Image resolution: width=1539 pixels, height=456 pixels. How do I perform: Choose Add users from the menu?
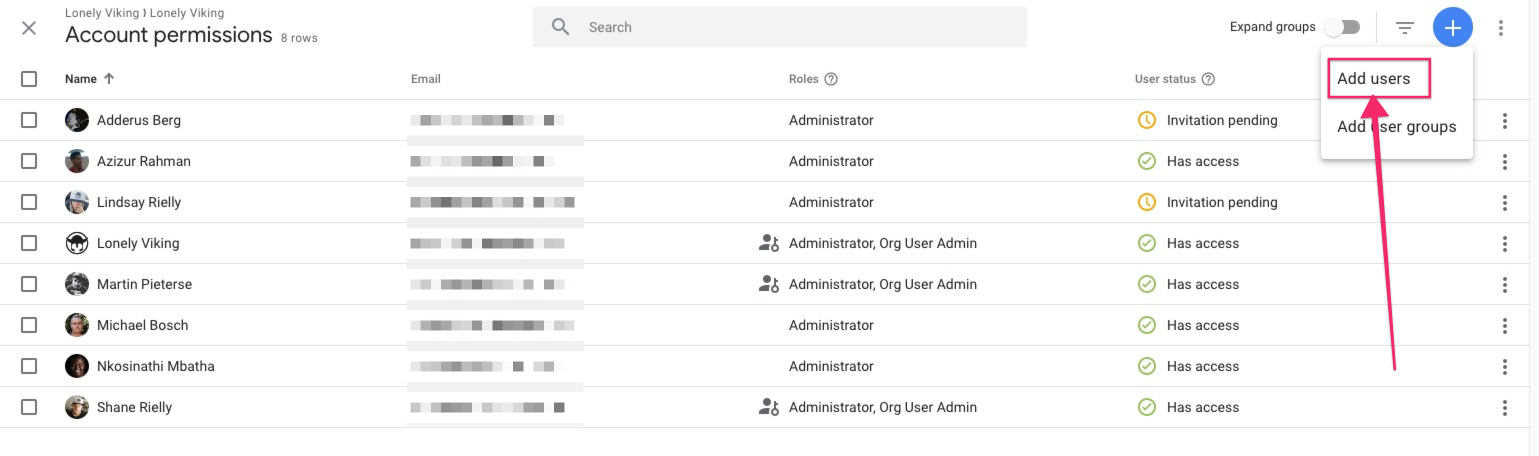pos(1374,79)
